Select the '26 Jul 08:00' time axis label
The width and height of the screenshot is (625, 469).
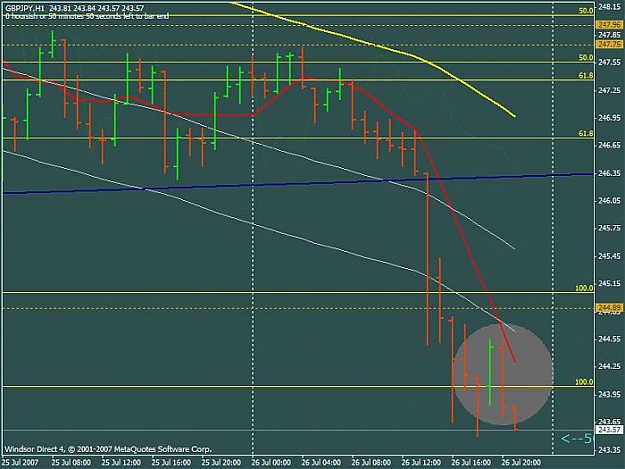point(371,463)
